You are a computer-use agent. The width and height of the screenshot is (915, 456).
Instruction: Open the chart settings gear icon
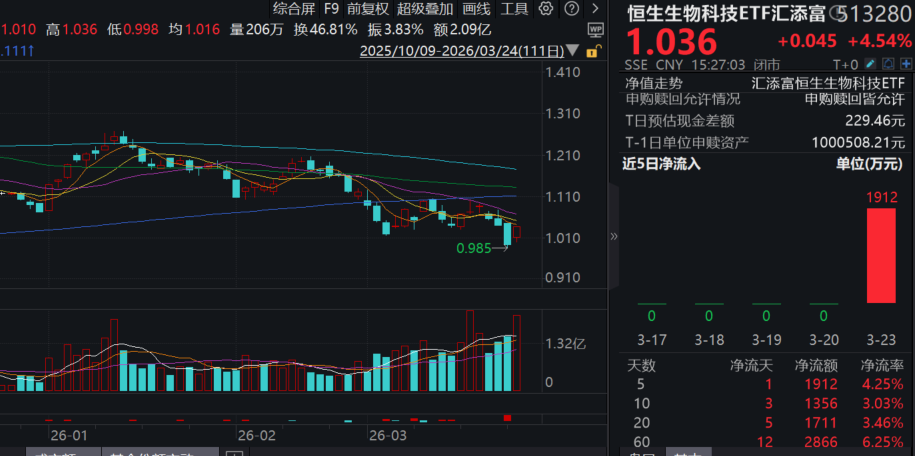tap(544, 8)
